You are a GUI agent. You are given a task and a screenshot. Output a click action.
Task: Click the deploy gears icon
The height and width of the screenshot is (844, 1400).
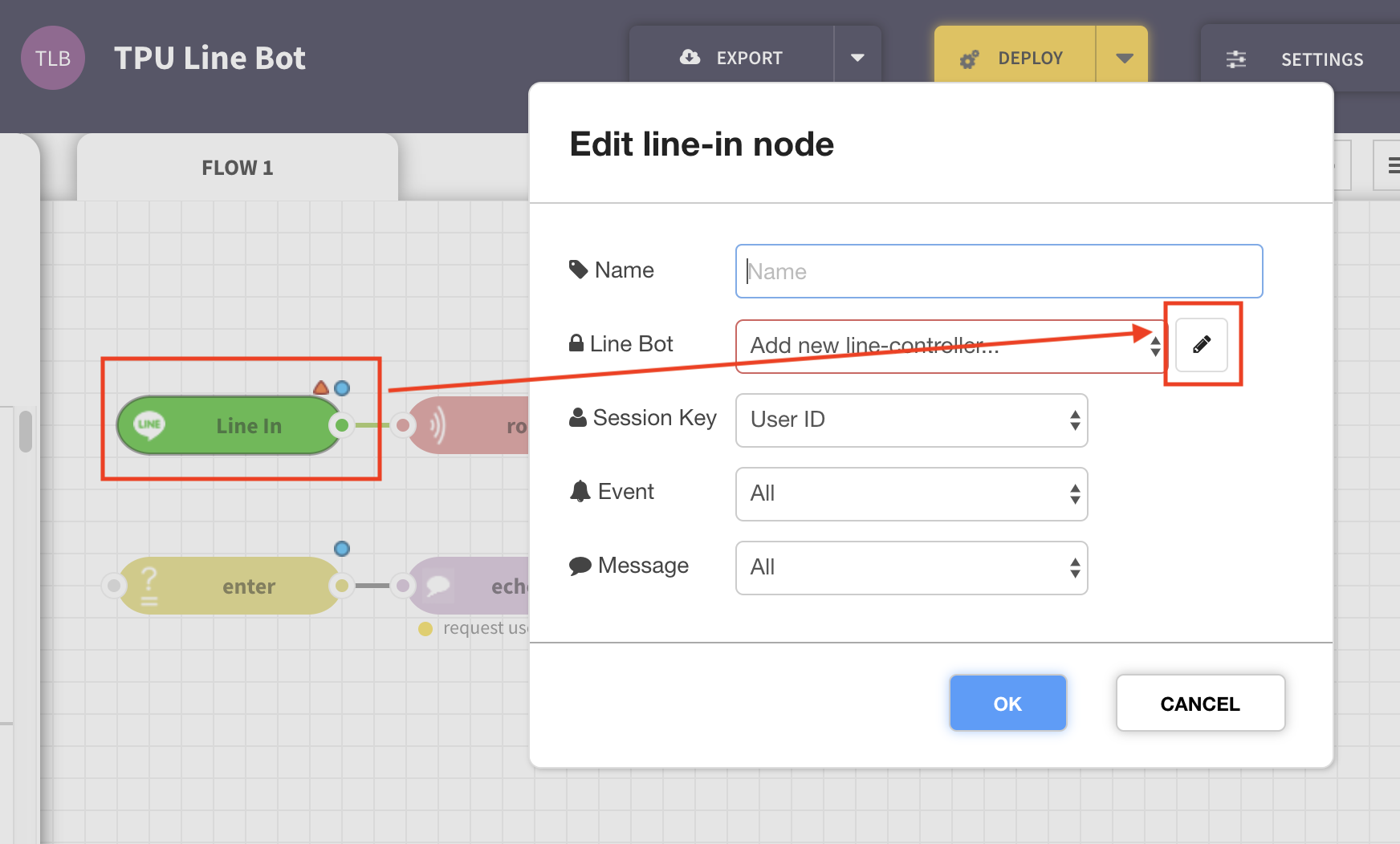pos(970,59)
